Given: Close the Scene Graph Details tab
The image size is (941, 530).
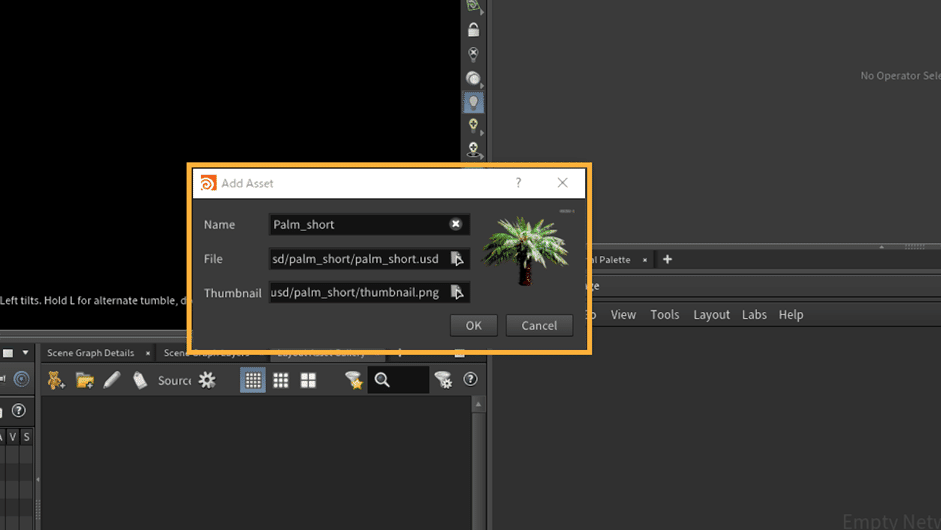Looking at the screenshot, I should click(148, 353).
